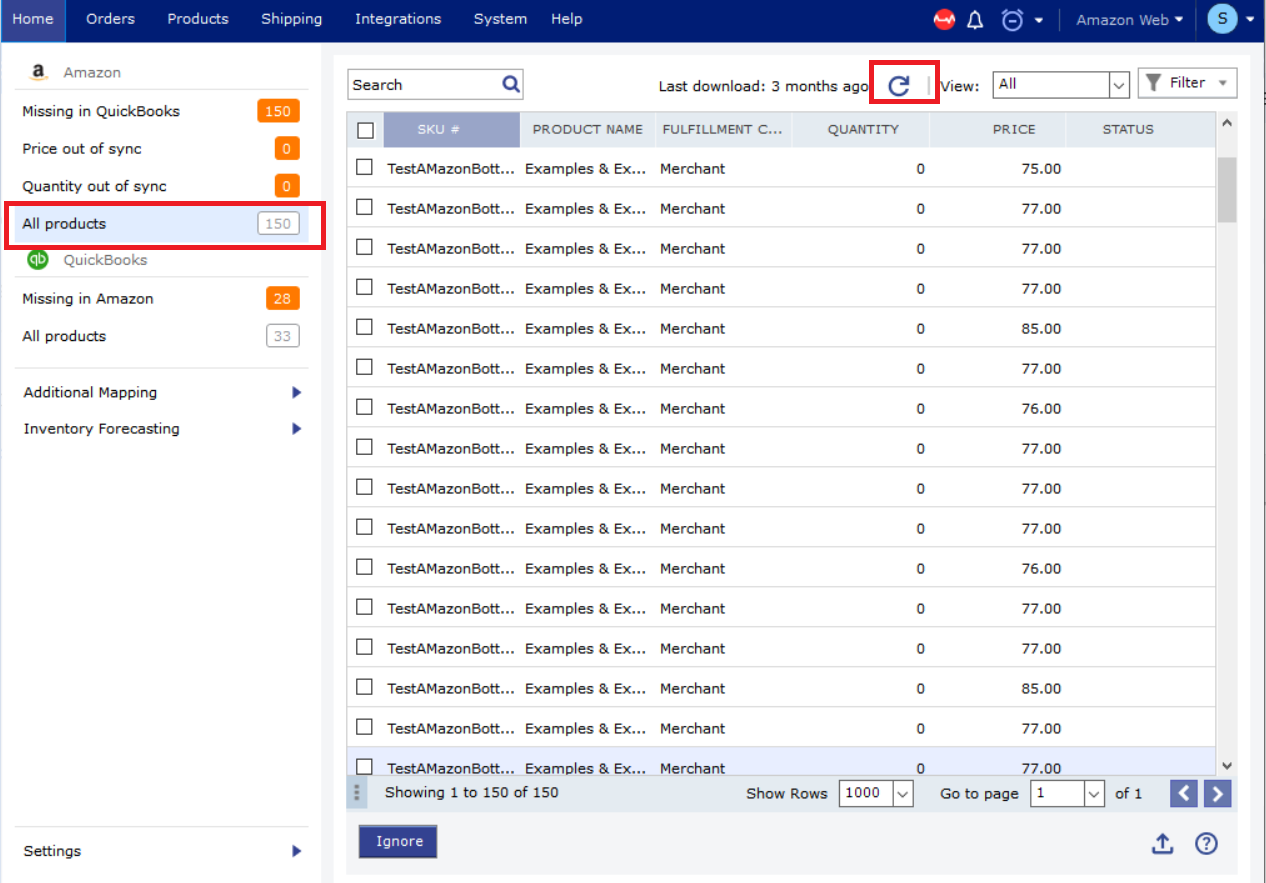Click the user avatar S icon
1266x883 pixels.
(1222, 19)
